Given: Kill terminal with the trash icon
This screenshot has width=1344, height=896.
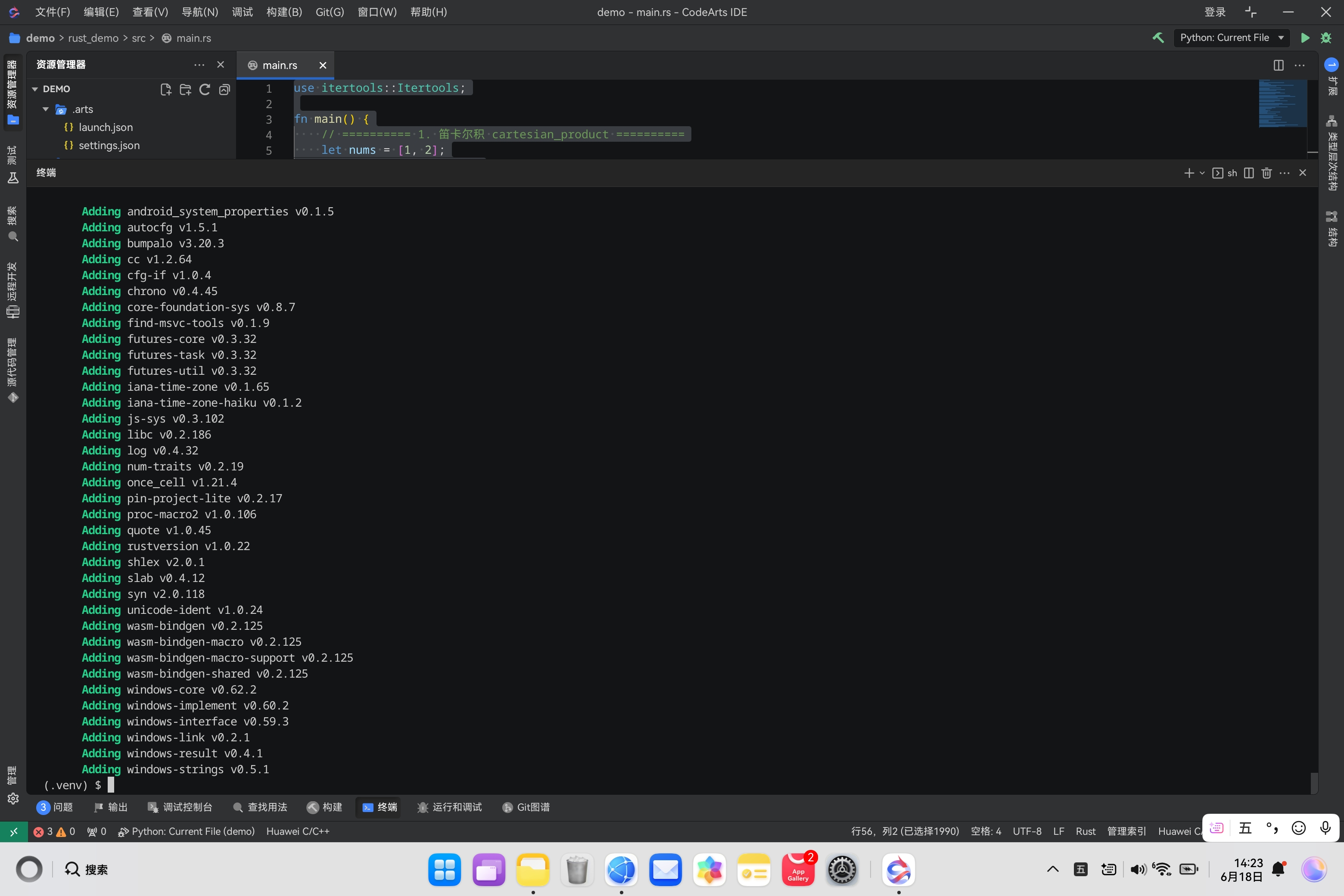Looking at the screenshot, I should [x=1266, y=173].
